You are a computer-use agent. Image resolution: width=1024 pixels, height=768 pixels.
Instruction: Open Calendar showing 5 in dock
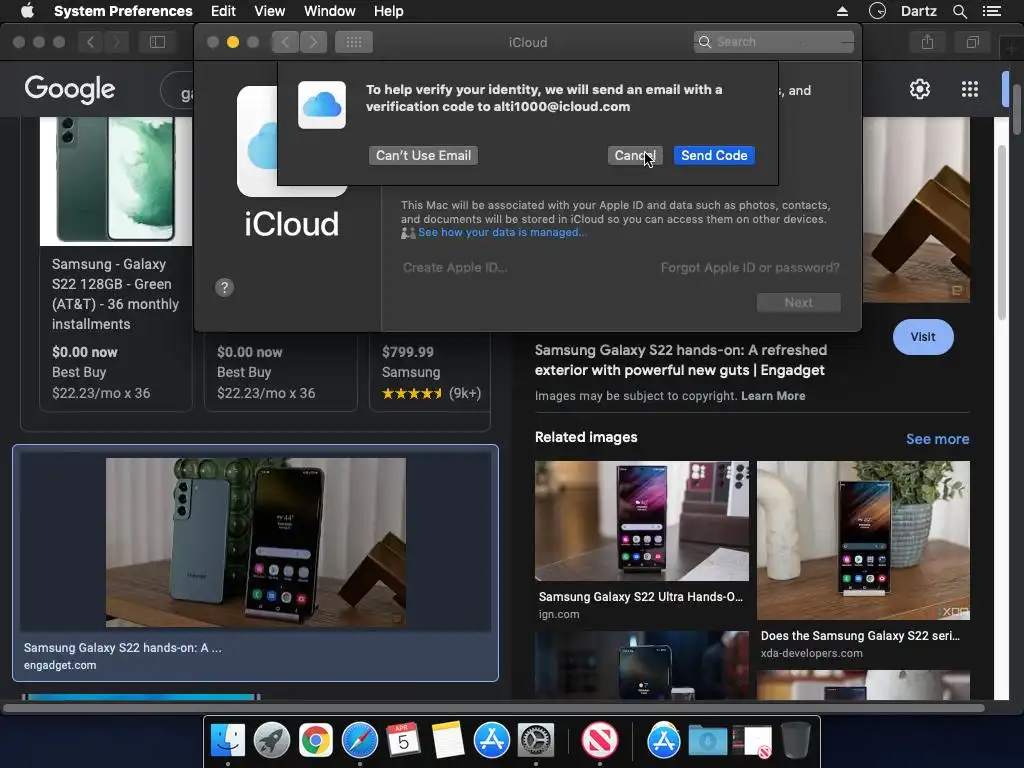coord(403,741)
